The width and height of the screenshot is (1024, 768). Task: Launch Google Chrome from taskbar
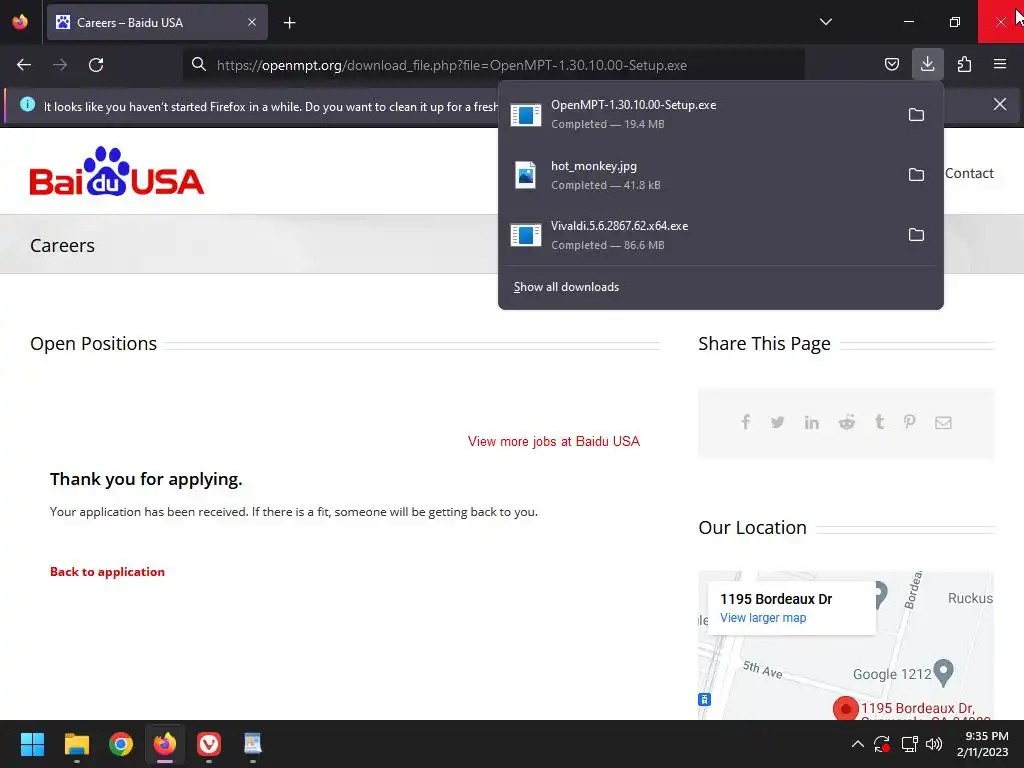coord(121,744)
